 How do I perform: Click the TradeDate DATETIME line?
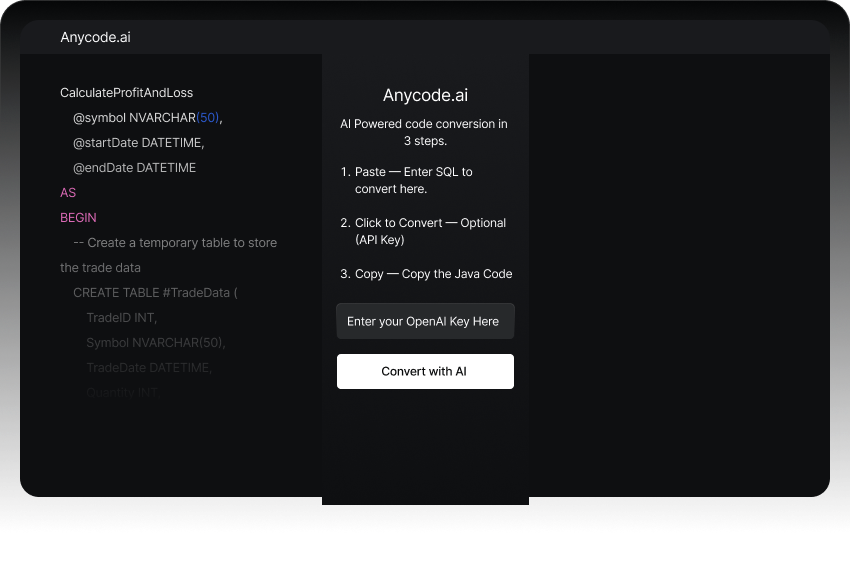point(149,367)
